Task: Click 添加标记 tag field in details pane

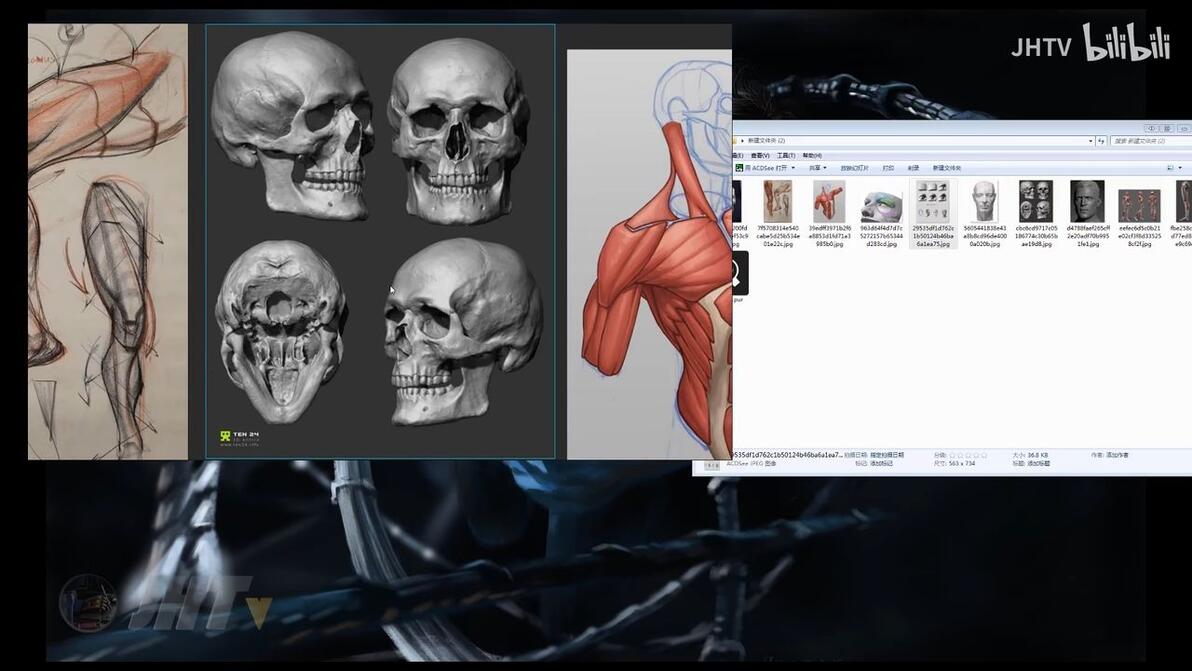Action: (x=882, y=464)
